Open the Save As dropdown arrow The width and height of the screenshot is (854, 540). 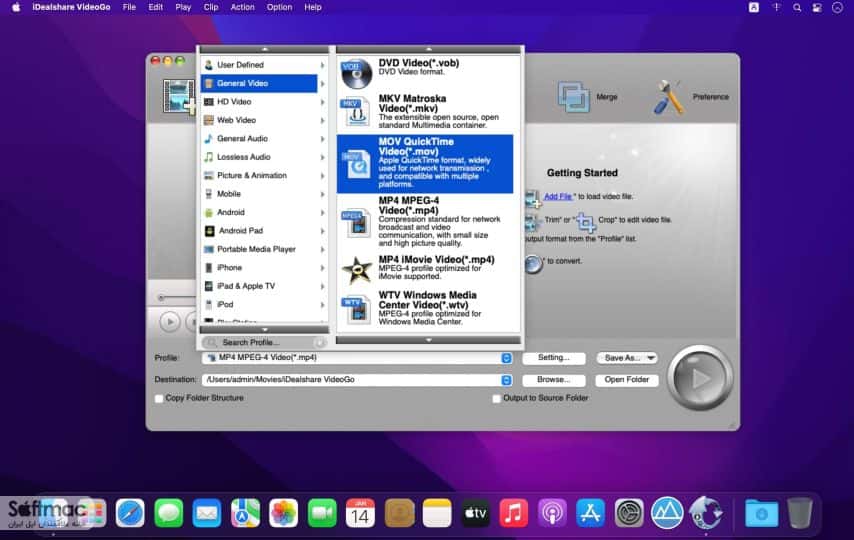pyautogui.click(x=651, y=358)
